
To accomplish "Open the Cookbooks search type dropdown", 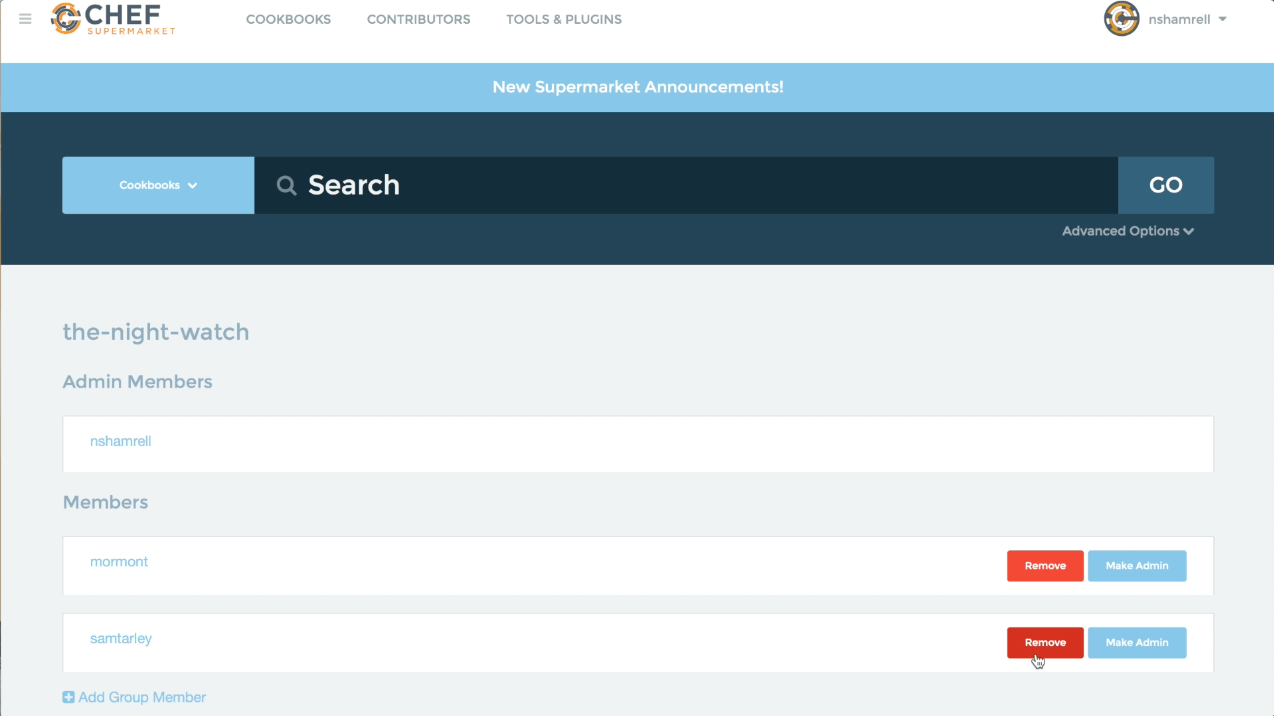I will [158, 185].
